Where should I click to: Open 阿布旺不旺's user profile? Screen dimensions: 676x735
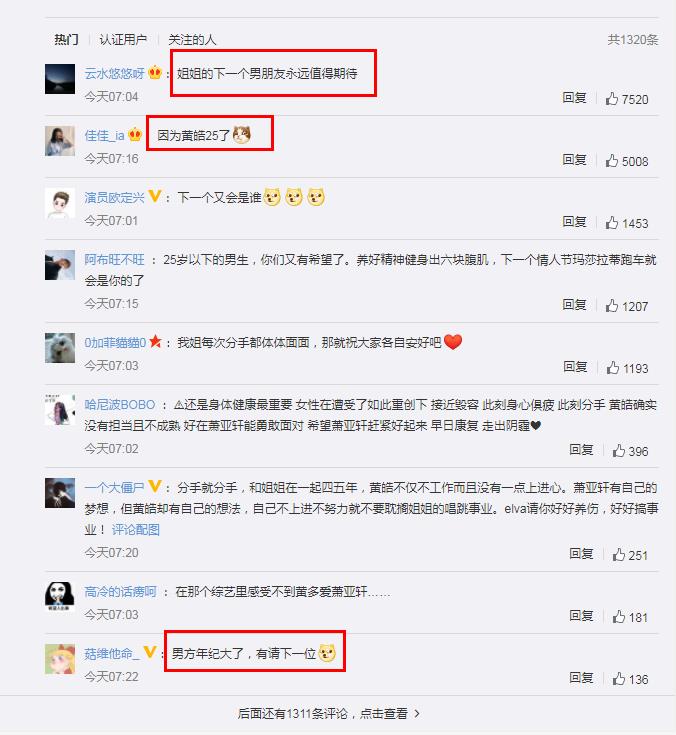tap(114, 260)
